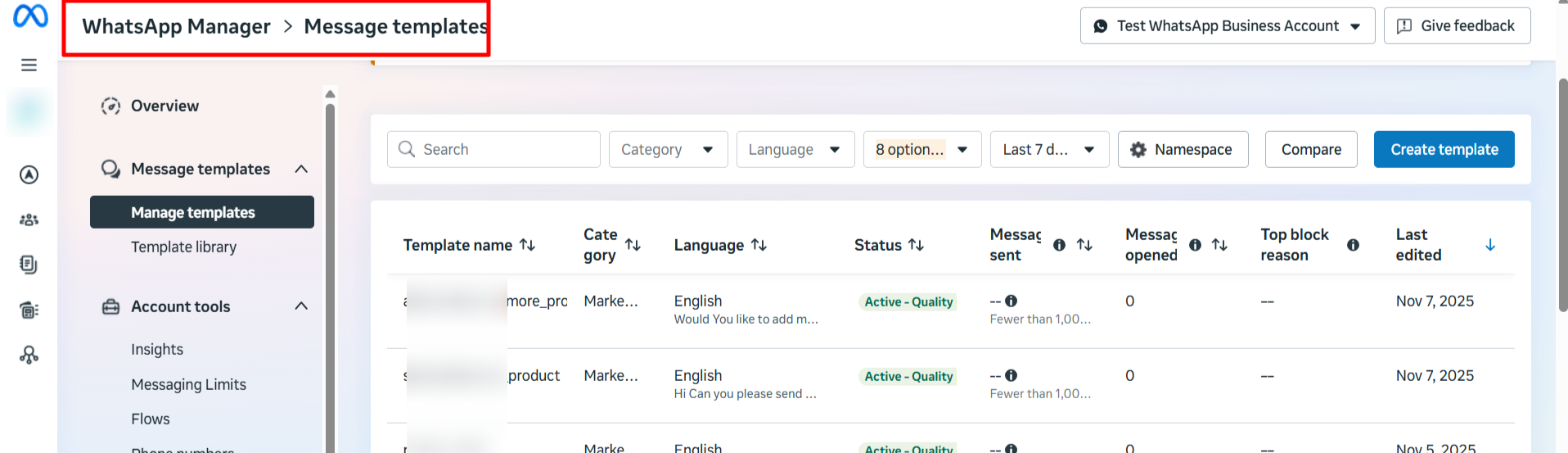Sort table by Category column arrows
Viewport: 1568px width, 453px height.
pyautogui.click(x=633, y=245)
